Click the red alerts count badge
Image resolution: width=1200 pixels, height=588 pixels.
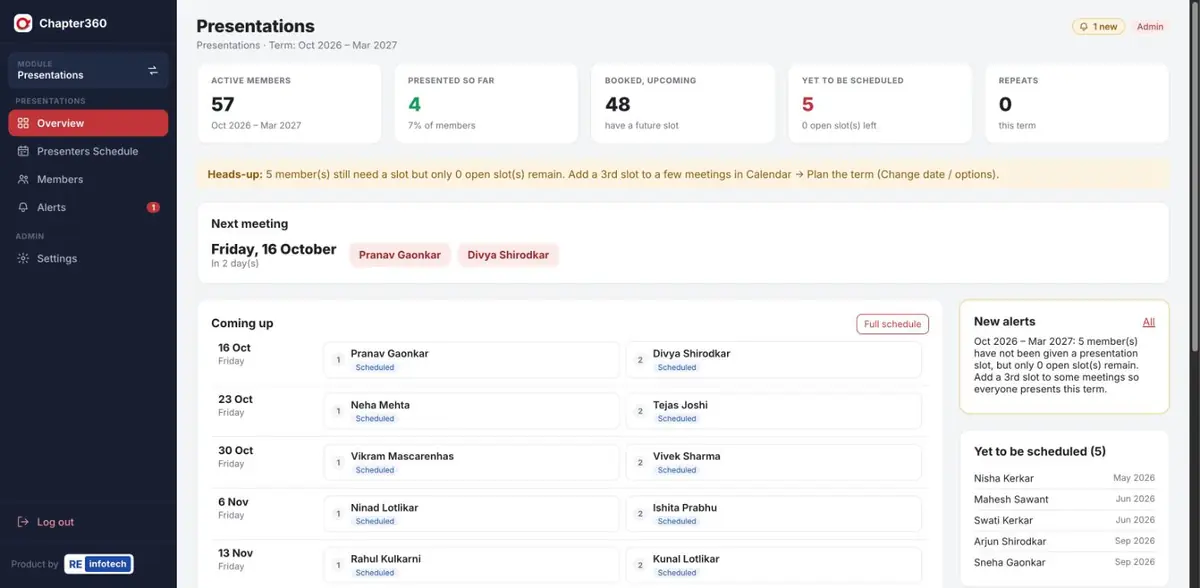coord(153,207)
